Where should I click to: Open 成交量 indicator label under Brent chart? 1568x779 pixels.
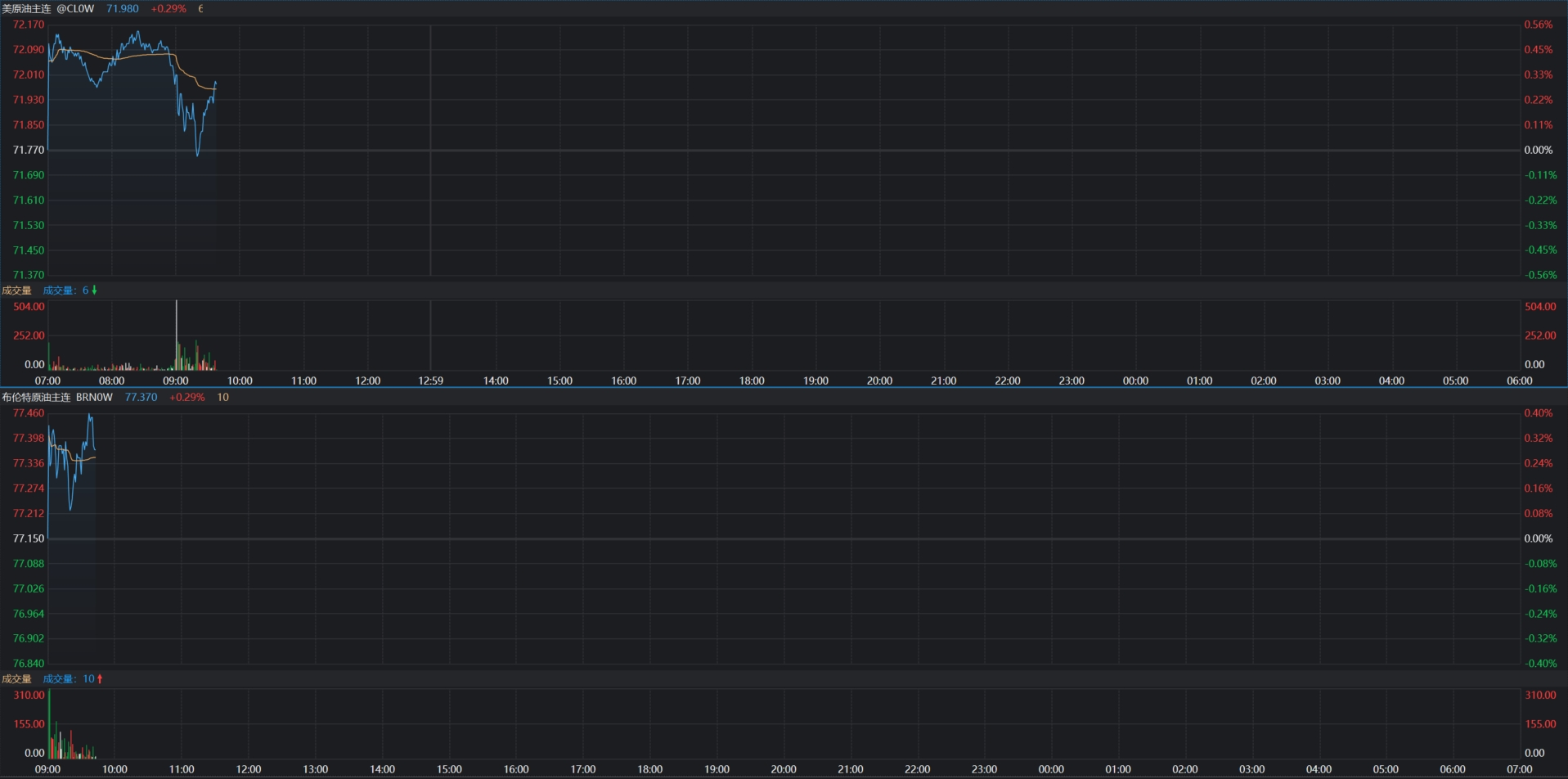click(16, 679)
